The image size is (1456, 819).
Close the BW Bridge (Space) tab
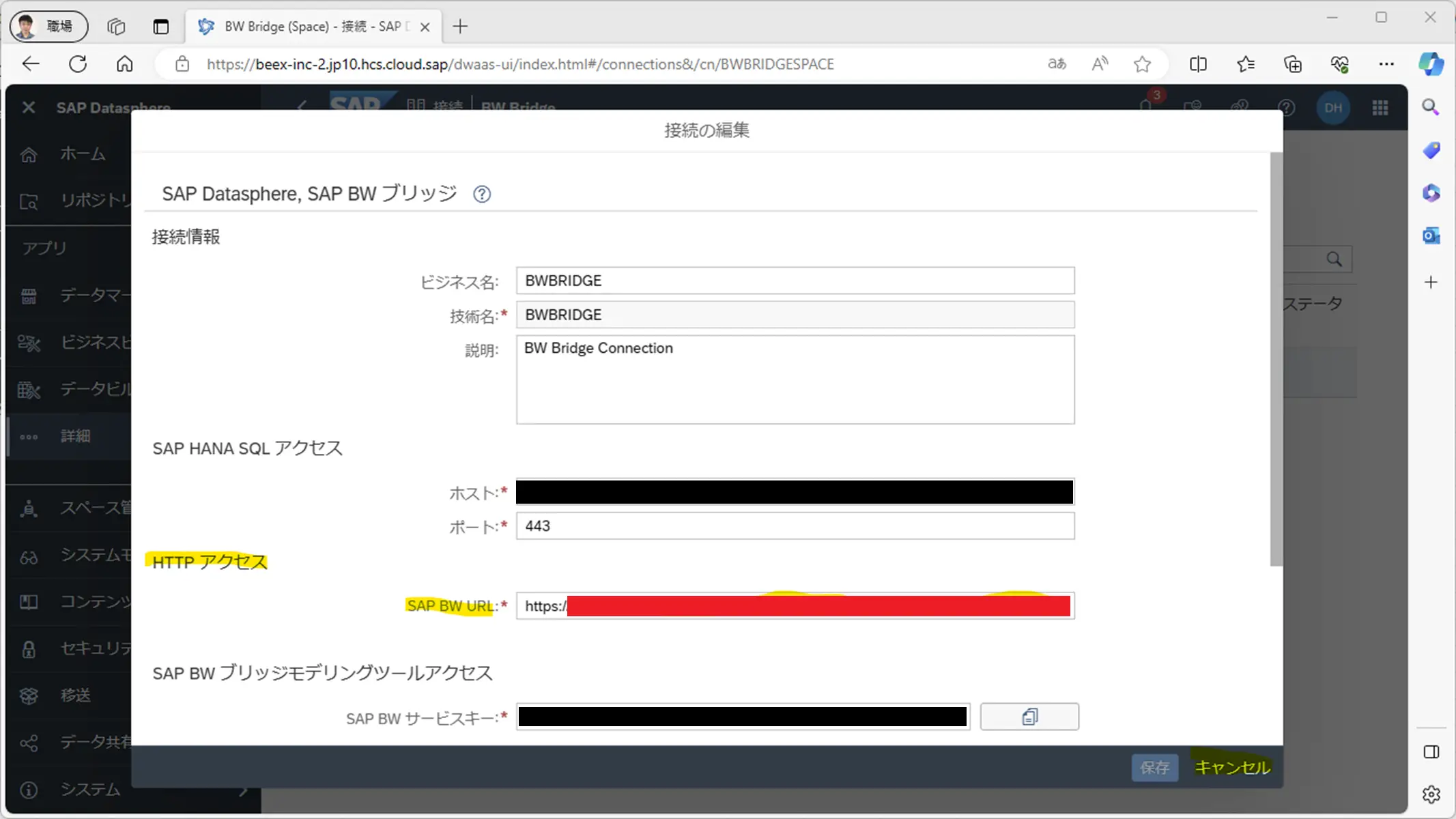click(x=425, y=27)
